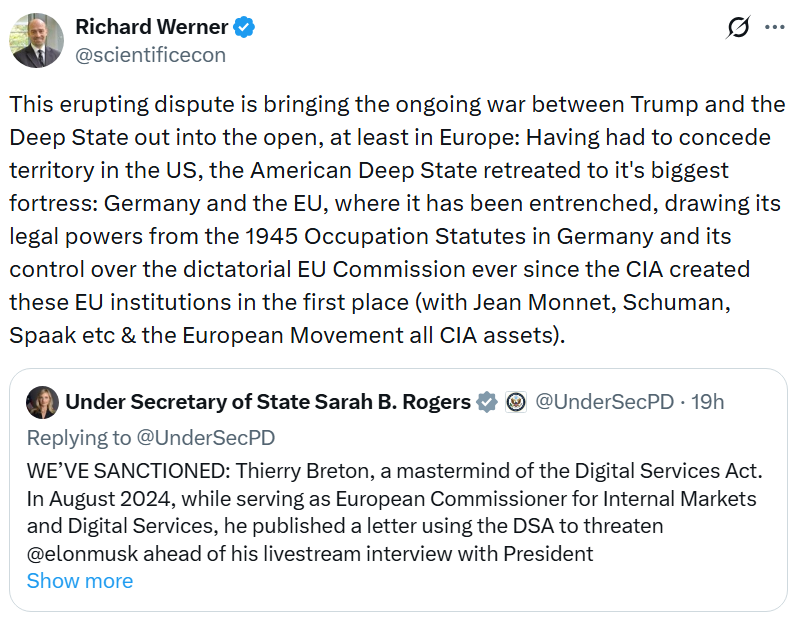Open Under Secretary Sarah B. Rogers' profile name
Screen dimensions: 804x633
[268, 402]
